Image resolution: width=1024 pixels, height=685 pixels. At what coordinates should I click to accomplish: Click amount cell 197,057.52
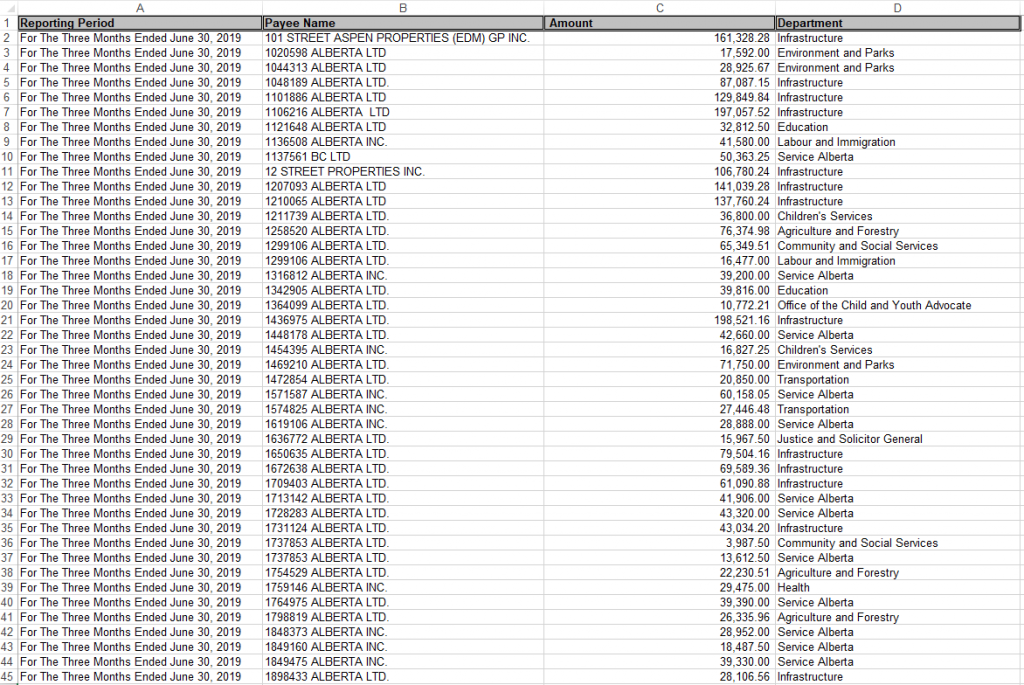pos(660,112)
